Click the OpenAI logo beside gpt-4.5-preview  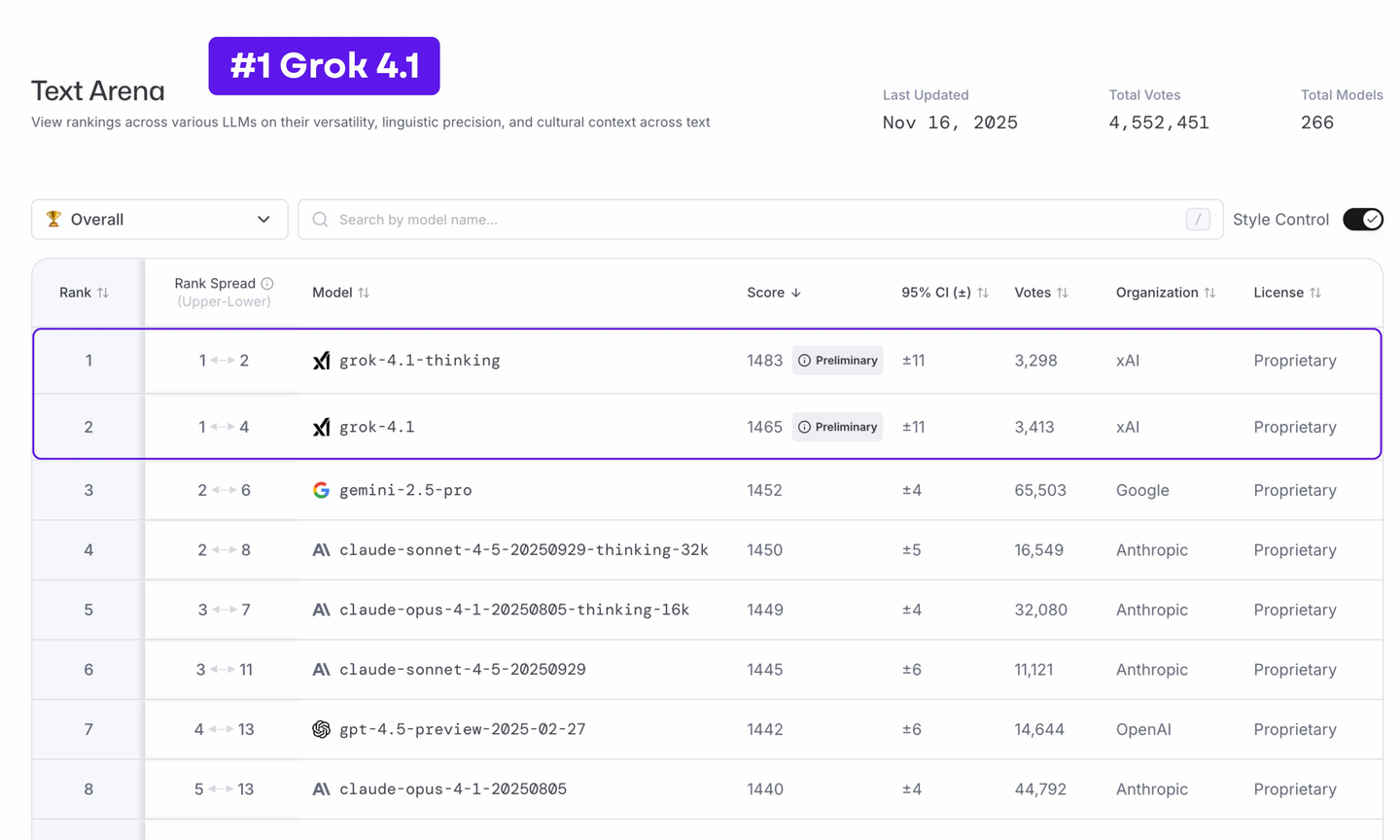pyautogui.click(x=322, y=729)
